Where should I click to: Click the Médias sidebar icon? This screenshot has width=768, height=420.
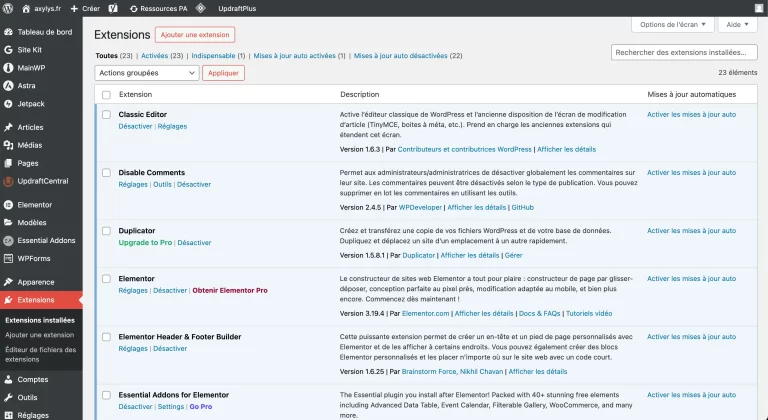click(x=8, y=145)
